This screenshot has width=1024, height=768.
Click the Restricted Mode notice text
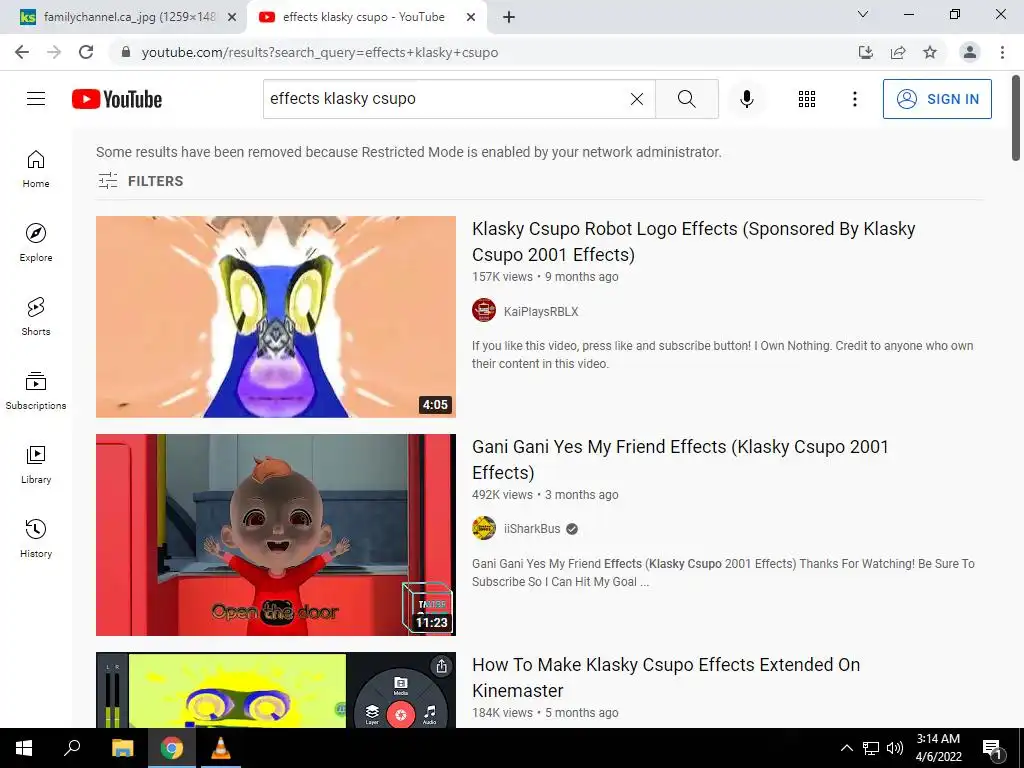409,152
